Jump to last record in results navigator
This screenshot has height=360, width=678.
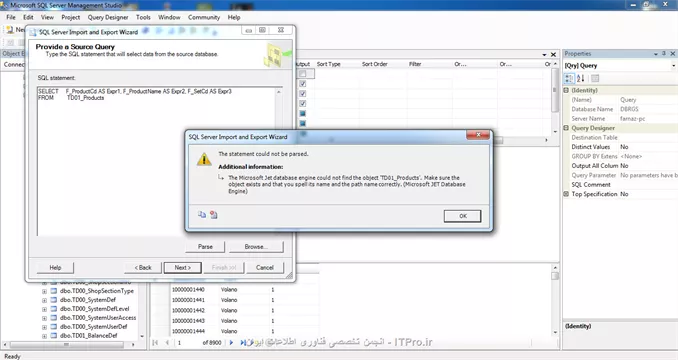click(243, 342)
